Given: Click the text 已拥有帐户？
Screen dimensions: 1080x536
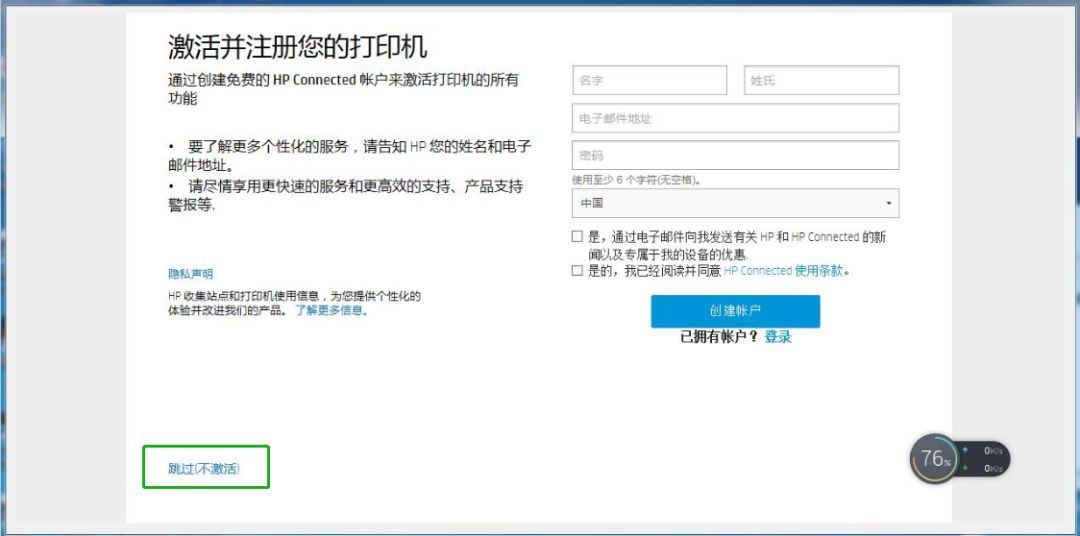Looking at the screenshot, I should pos(719,337).
